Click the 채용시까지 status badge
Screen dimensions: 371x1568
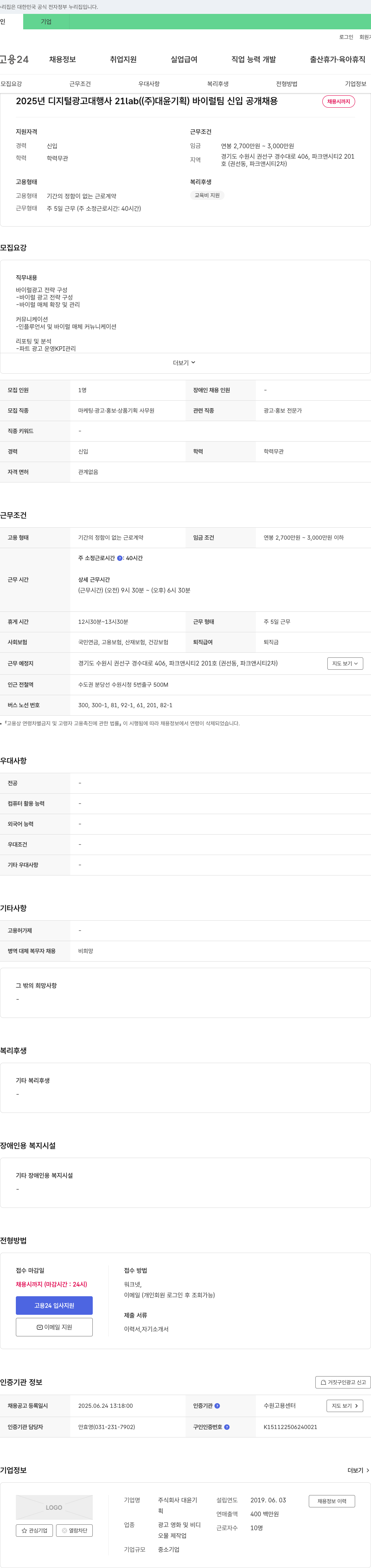[339, 102]
